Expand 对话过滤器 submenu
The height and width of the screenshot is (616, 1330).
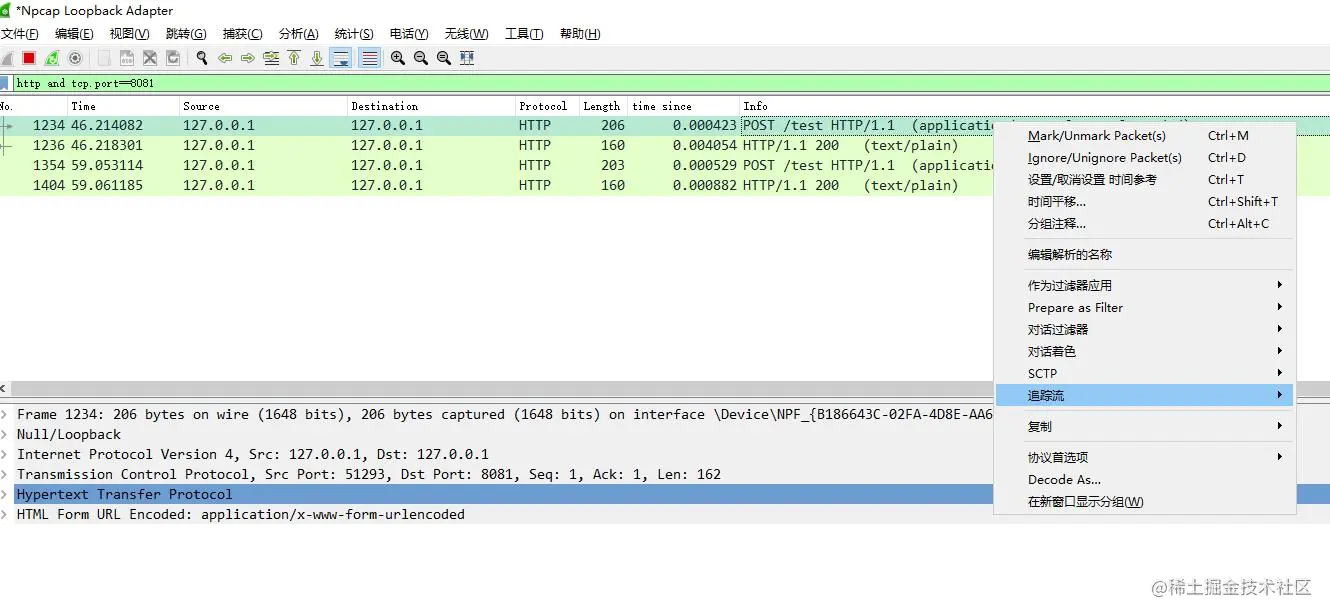tap(1144, 330)
